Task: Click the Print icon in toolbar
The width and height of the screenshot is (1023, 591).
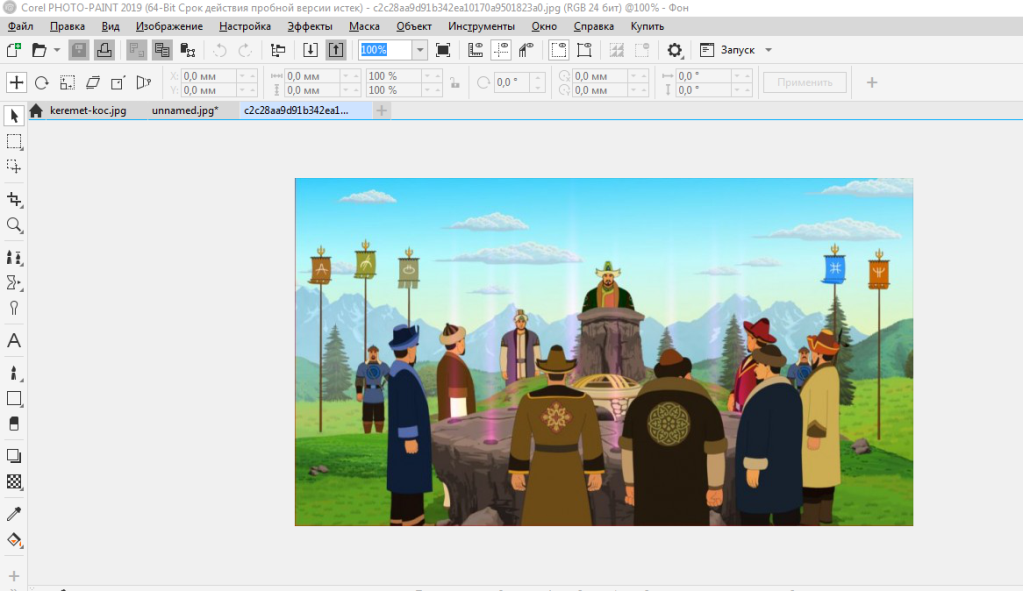Action: (x=104, y=50)
